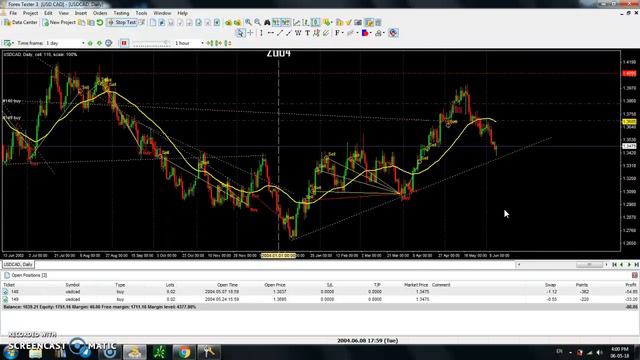
Task: Zoom out on the chart
Action: pos(258,22)
